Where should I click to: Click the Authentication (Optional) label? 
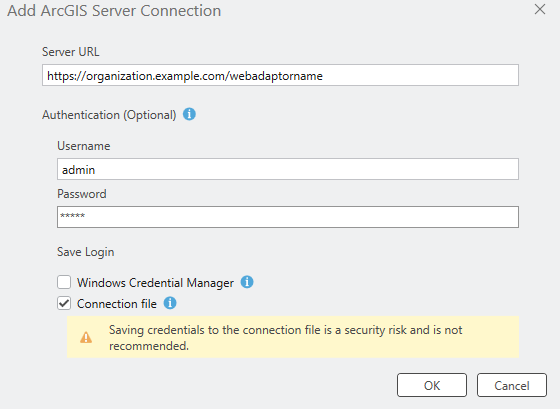(109, 115)
